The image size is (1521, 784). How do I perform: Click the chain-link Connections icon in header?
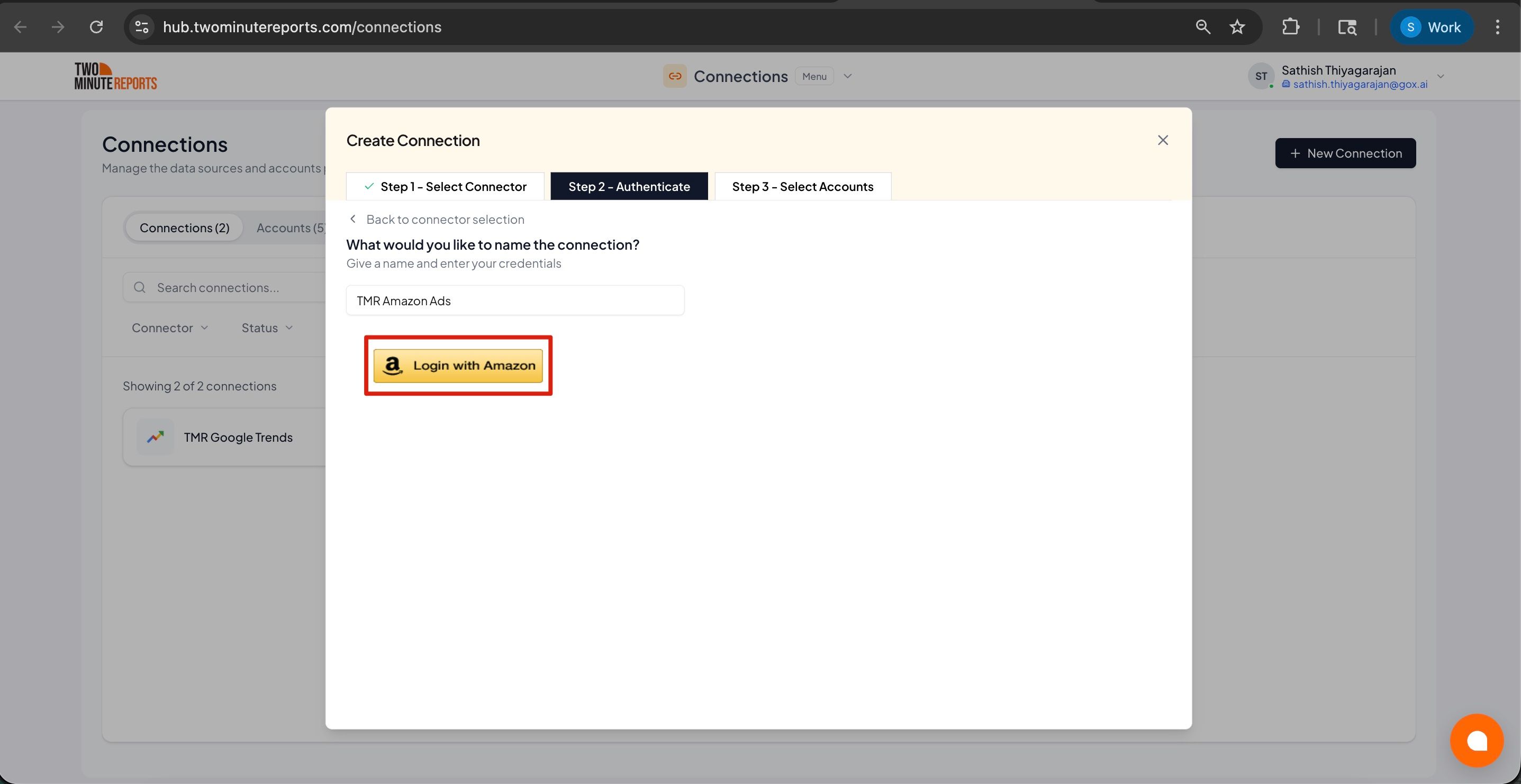pyautogui.click(x=675, y=76)
